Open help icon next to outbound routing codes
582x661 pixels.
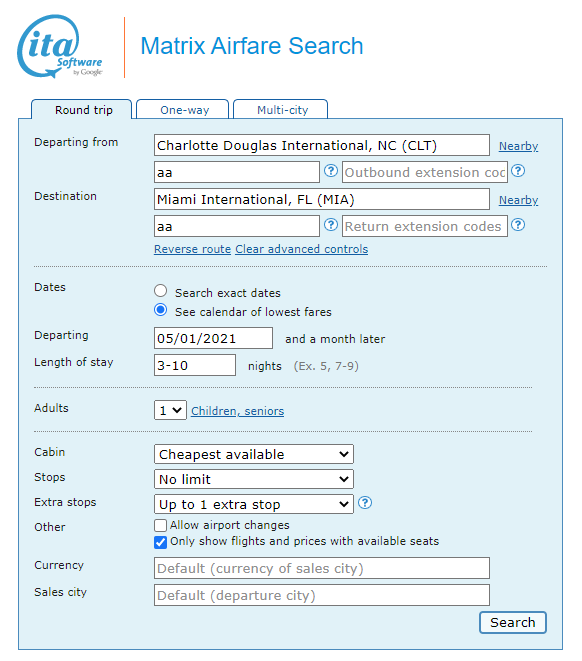pos(331,171)
